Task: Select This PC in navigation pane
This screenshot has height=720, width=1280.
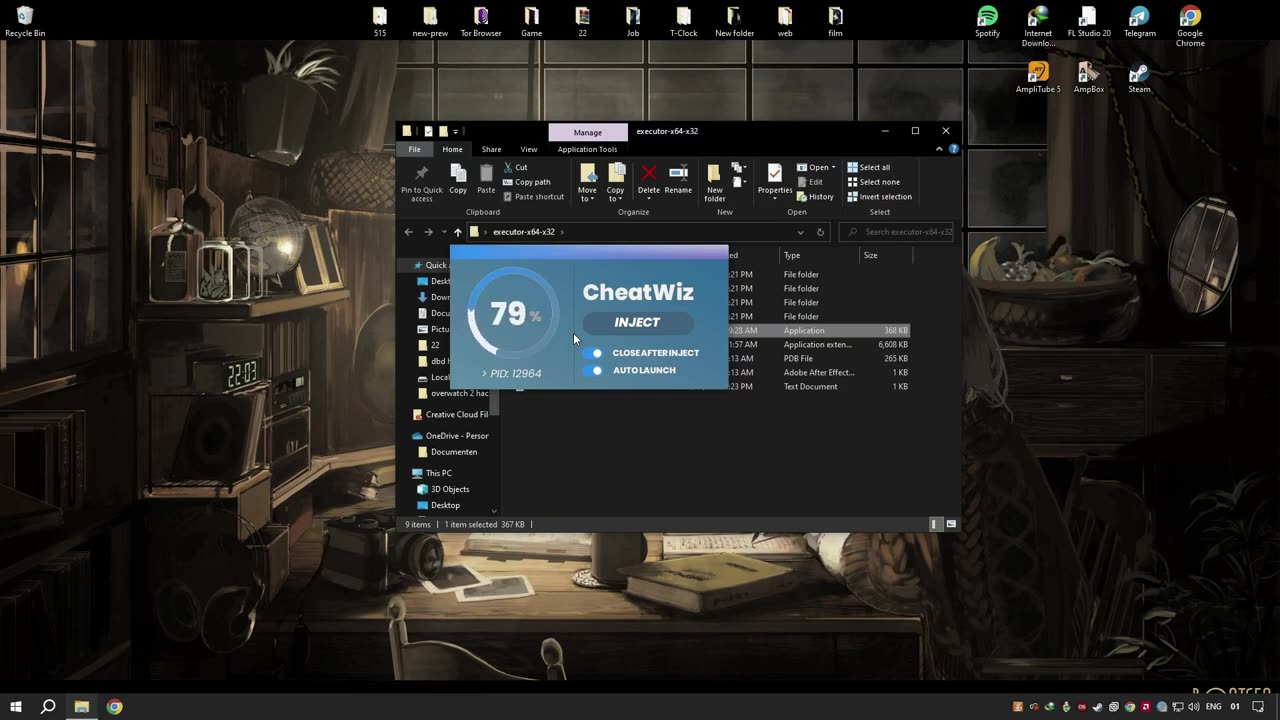Action: click(432, 473)
